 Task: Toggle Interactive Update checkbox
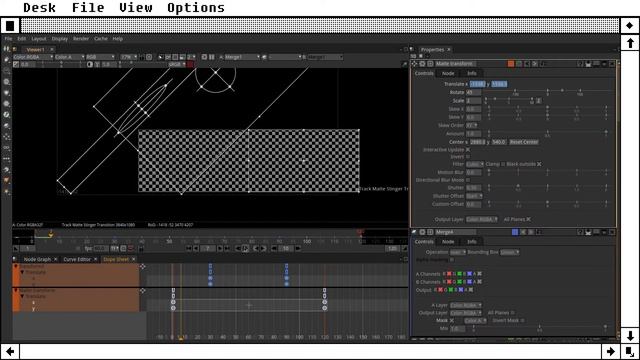(468, 150)
